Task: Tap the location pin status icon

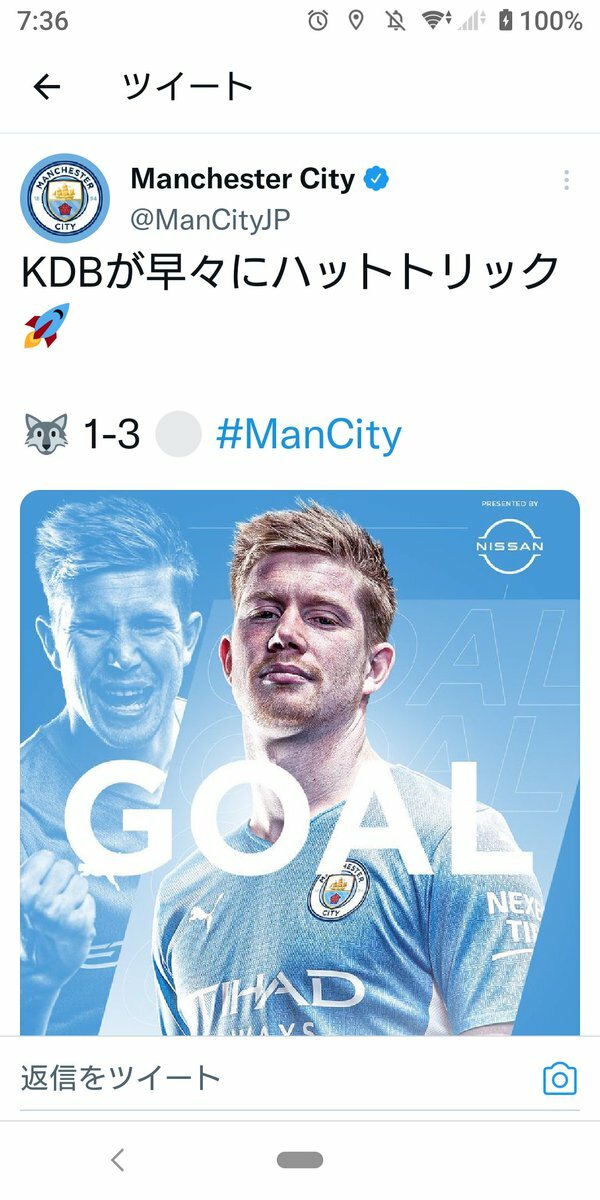Action: click(x=355, y=20)
